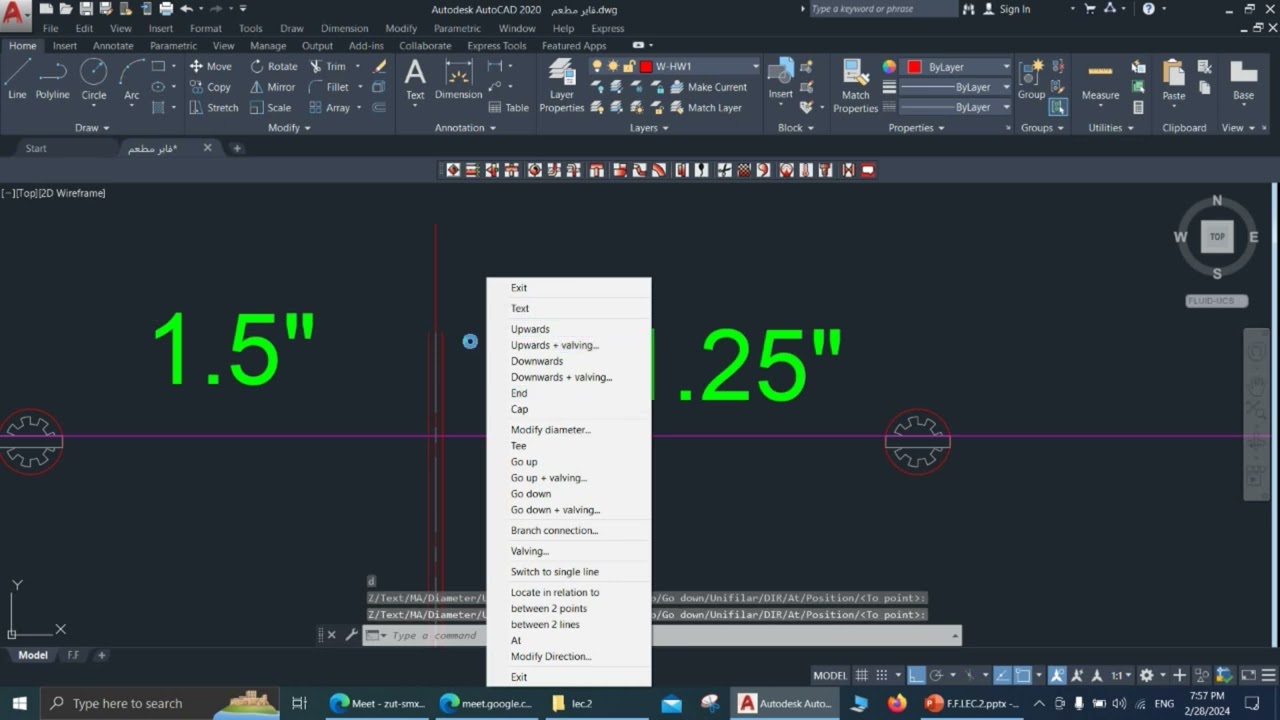Activate the Rotate tool
This screenshot has width=1280, height=720.
point(274,66)
